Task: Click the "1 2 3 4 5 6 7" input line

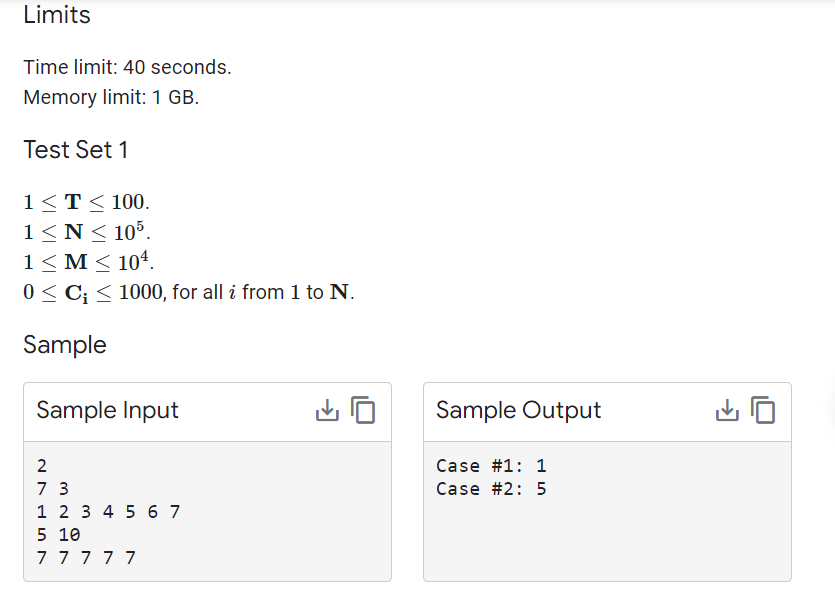Action: [108, 512]
